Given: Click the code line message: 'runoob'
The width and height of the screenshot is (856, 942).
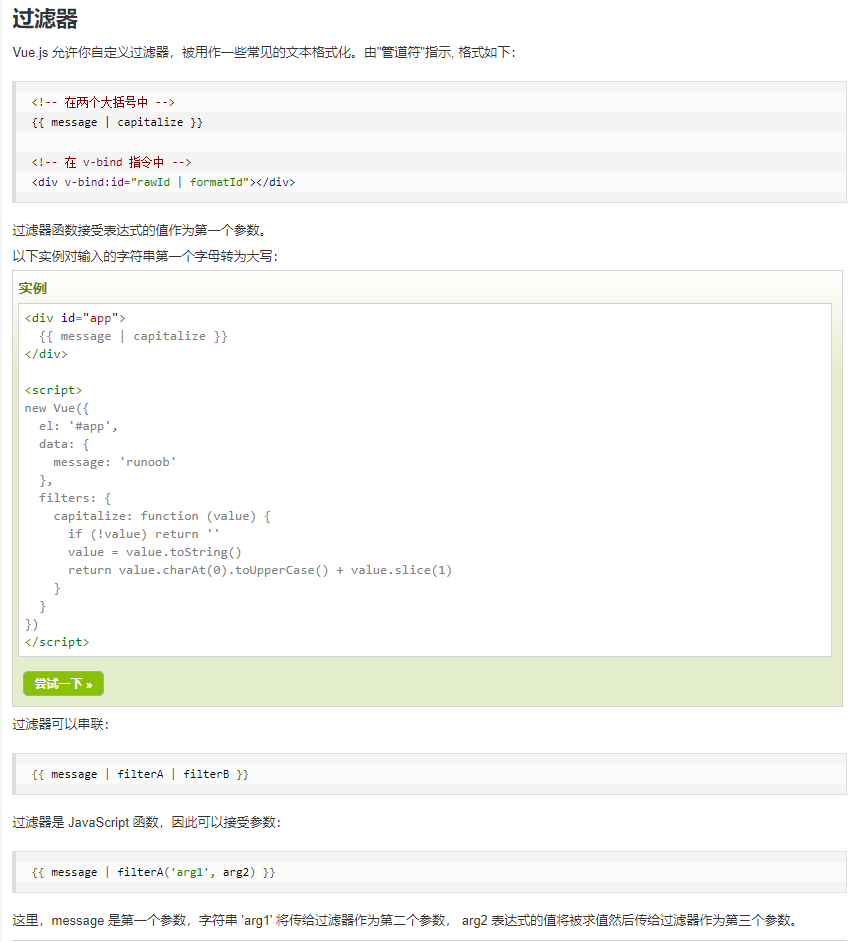Looking at the screenshot, I should (115, 462).
